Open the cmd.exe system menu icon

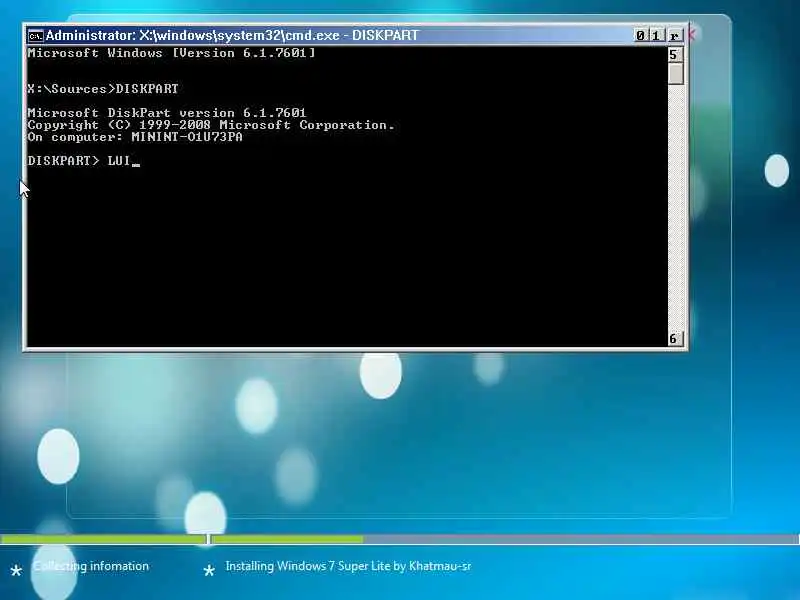[x=36, y=36]
